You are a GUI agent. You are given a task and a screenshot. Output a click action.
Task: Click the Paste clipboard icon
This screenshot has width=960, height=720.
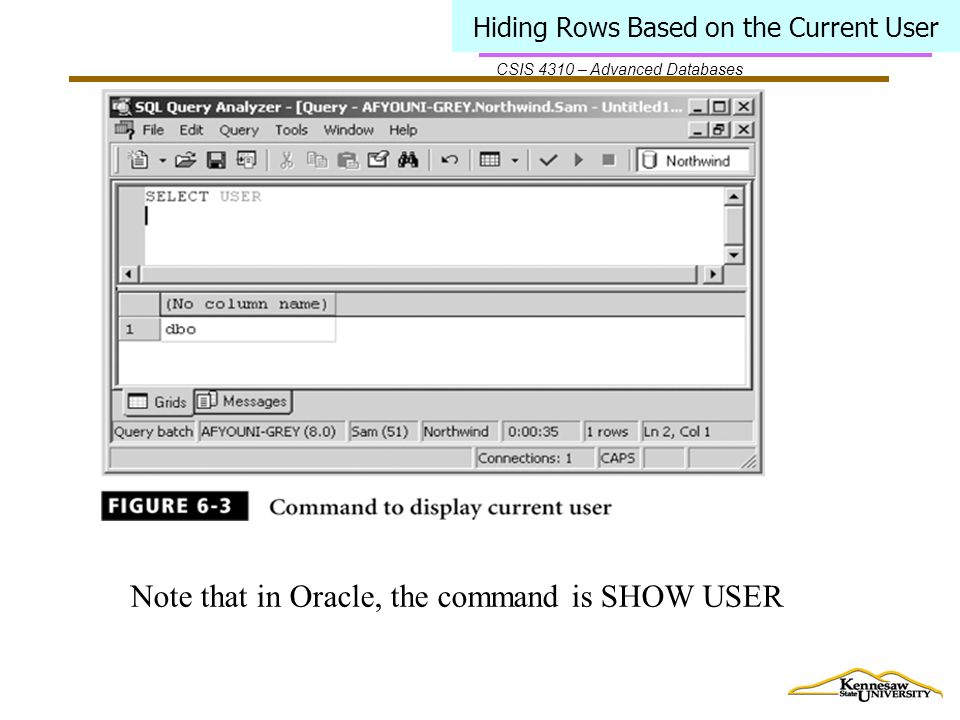[x=347, y=160]
